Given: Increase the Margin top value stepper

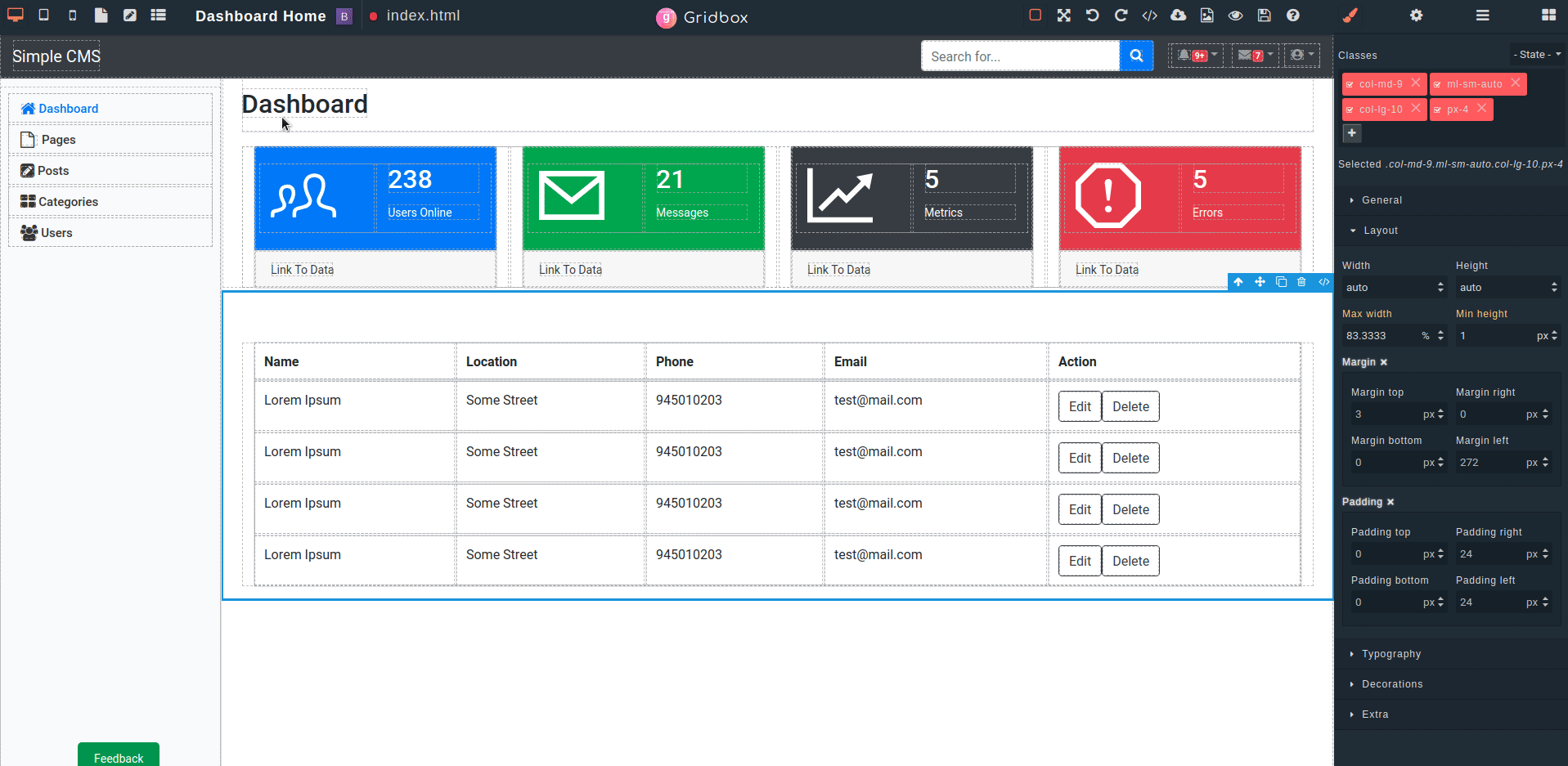Looking at the screenshot, I should point(1440,410).
